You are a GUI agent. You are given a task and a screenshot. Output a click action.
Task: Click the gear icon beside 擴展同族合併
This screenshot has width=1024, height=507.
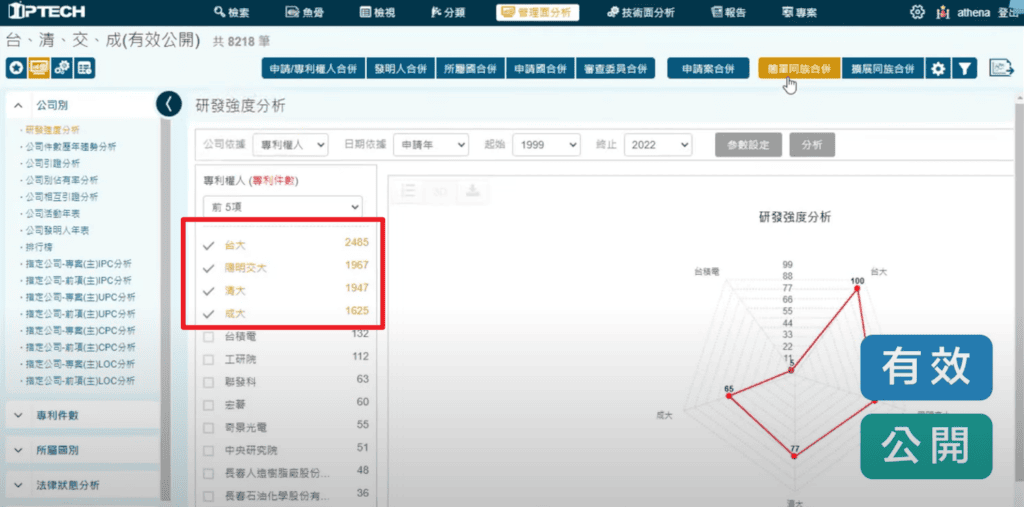pyautogui.click(x=937, y=69)
